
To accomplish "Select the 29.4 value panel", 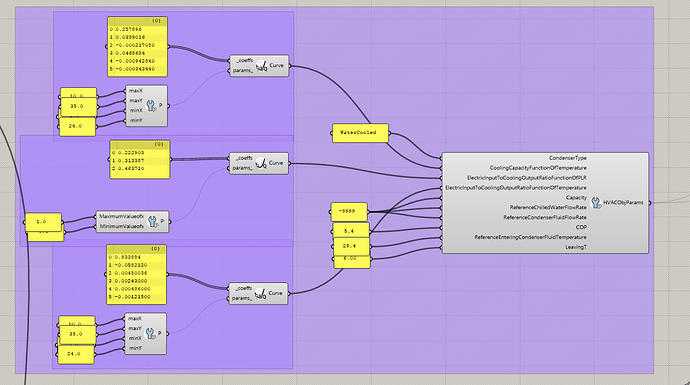I will [351, 246].
